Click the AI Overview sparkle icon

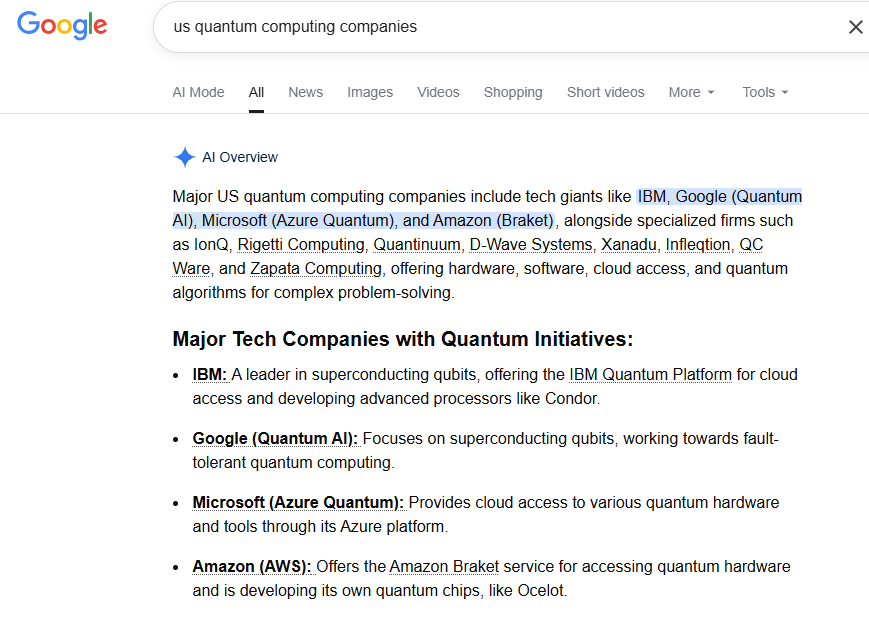pos(184,157)
